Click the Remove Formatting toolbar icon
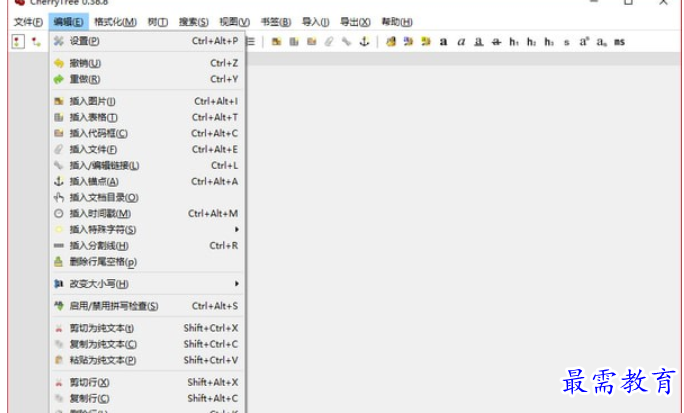The height and width of the screenshot is (413, 684). pos(391,42)
